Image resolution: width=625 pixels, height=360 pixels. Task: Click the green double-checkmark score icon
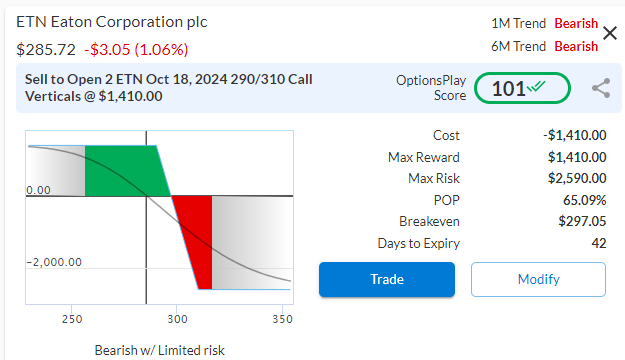[536, 86]
